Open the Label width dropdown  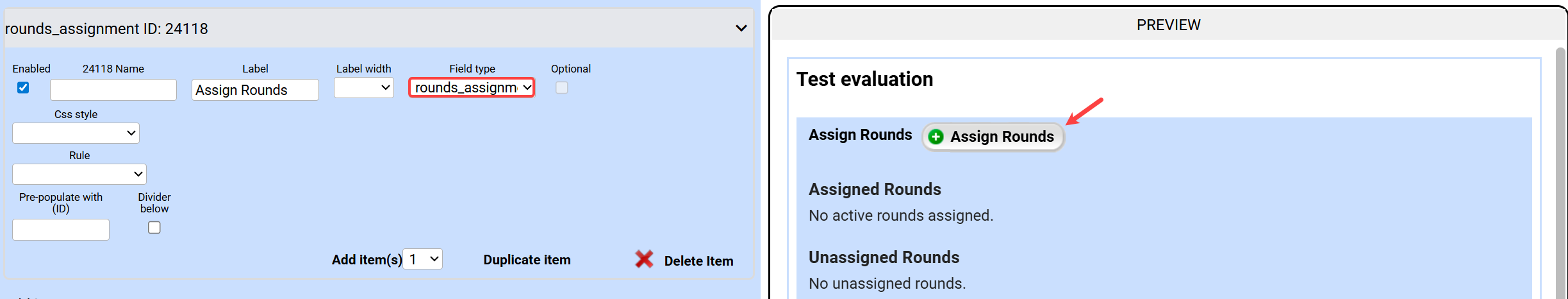363,88
